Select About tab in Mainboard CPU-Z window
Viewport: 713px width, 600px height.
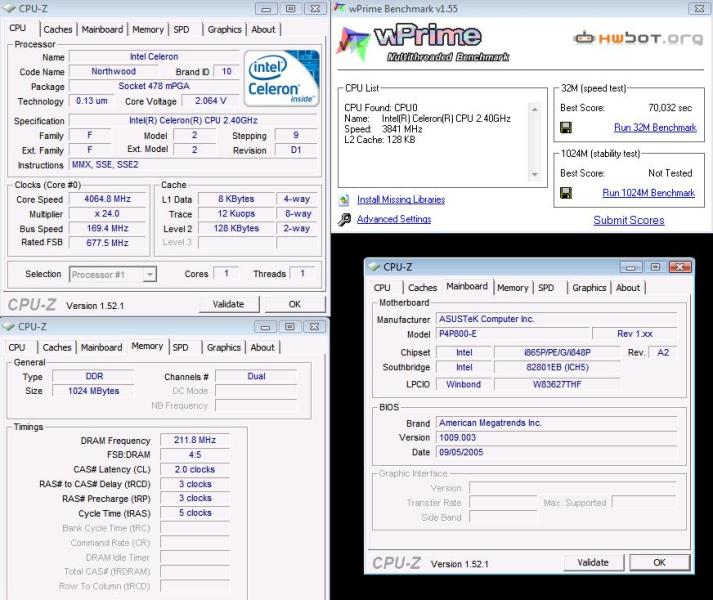coord(628,288)
